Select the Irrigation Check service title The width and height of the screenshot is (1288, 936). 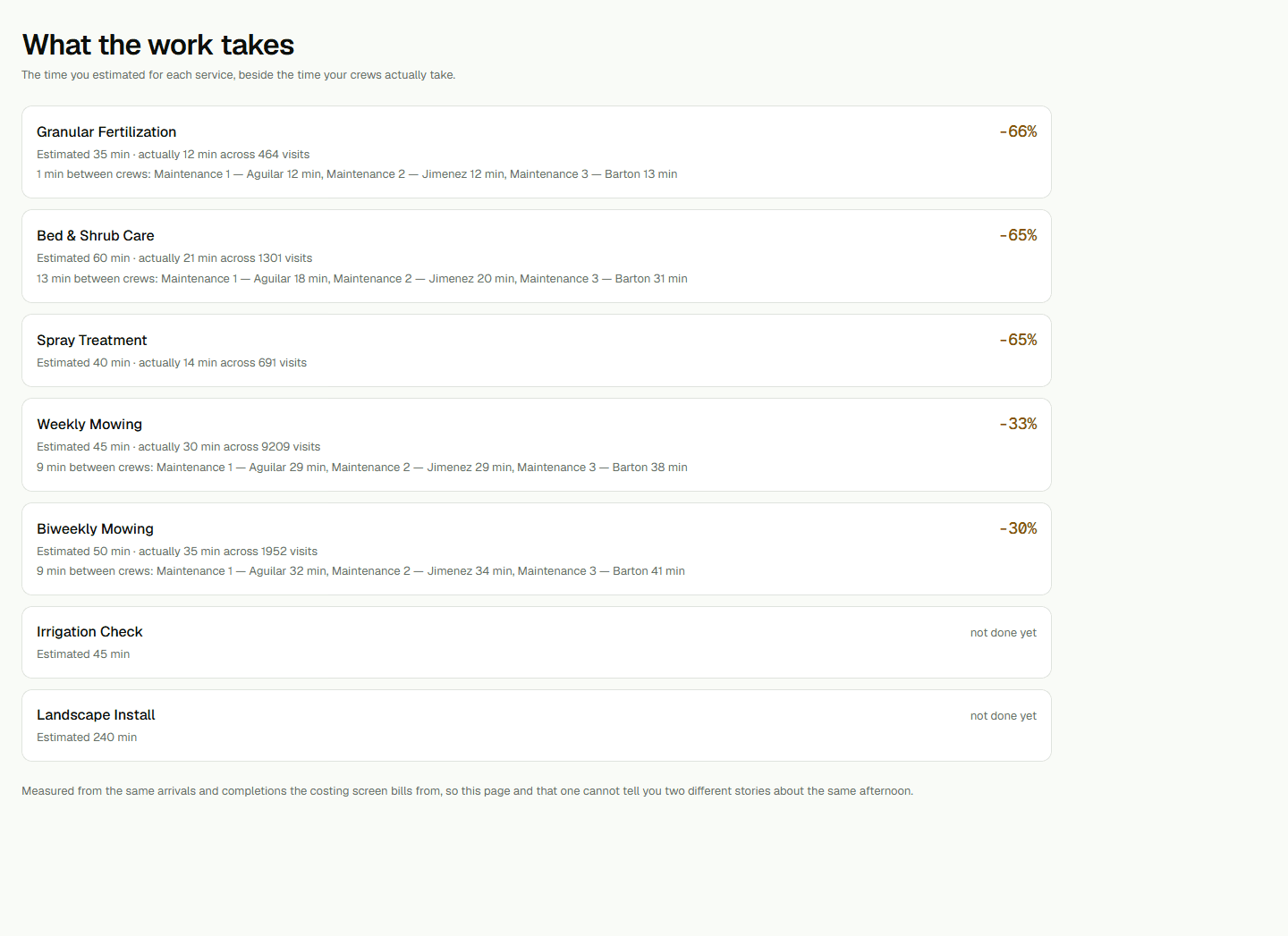pos(89,632)
